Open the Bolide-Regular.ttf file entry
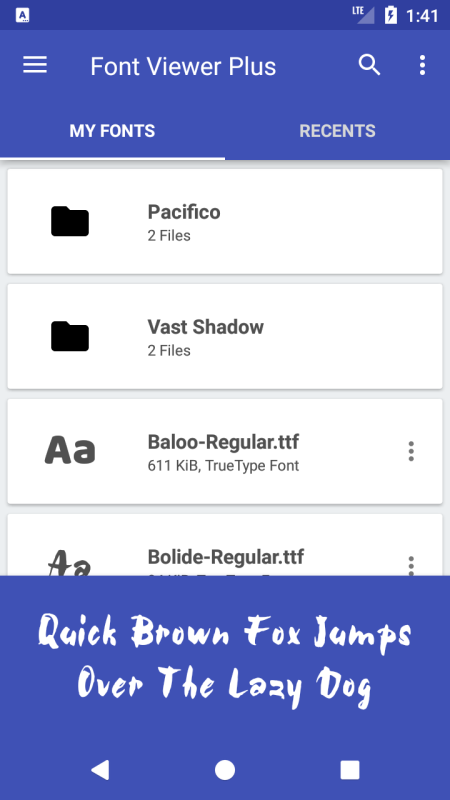Image resolution: width=450 pixels, height=800 pixels. [x=225, y=545]
